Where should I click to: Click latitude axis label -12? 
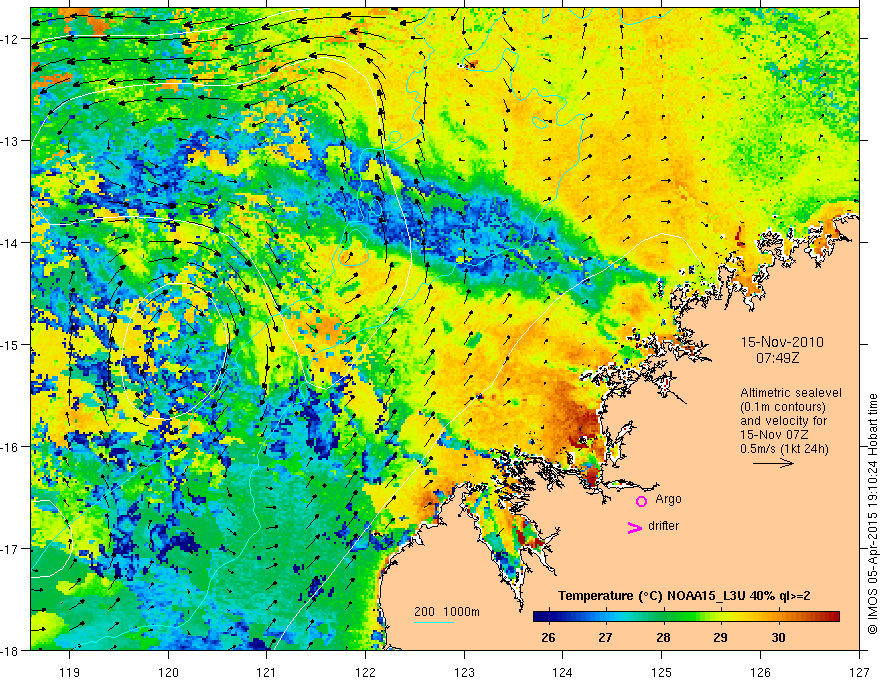[x=11, y=39]
